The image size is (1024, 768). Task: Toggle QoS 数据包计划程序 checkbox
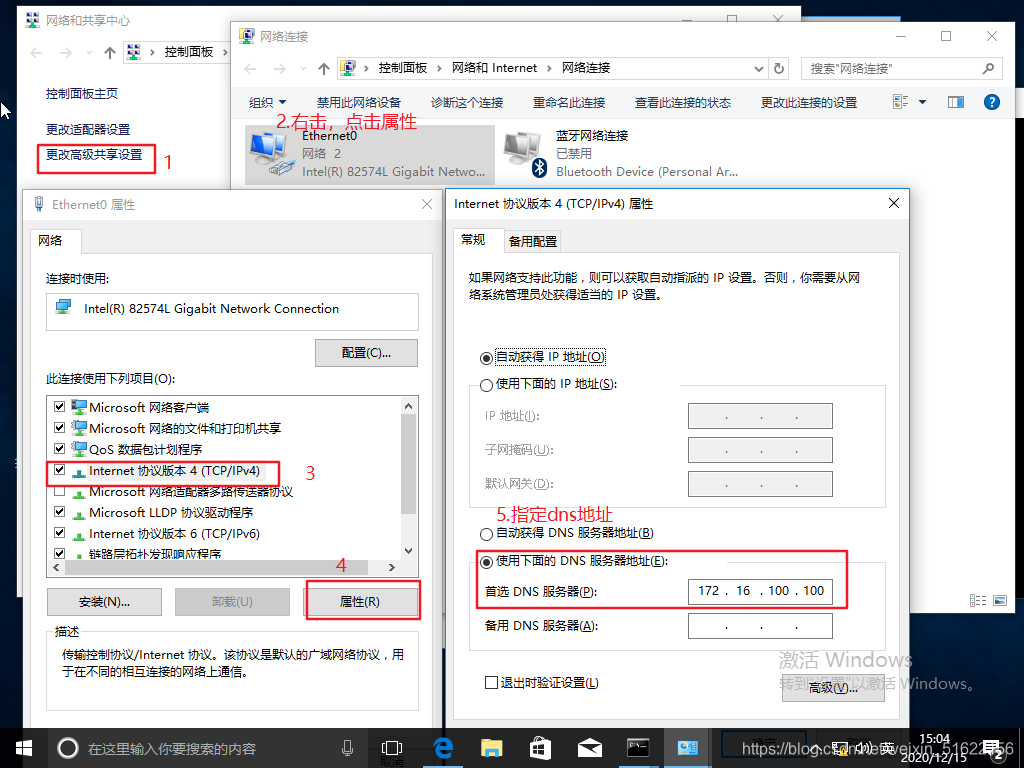click(x=59, y=449)
